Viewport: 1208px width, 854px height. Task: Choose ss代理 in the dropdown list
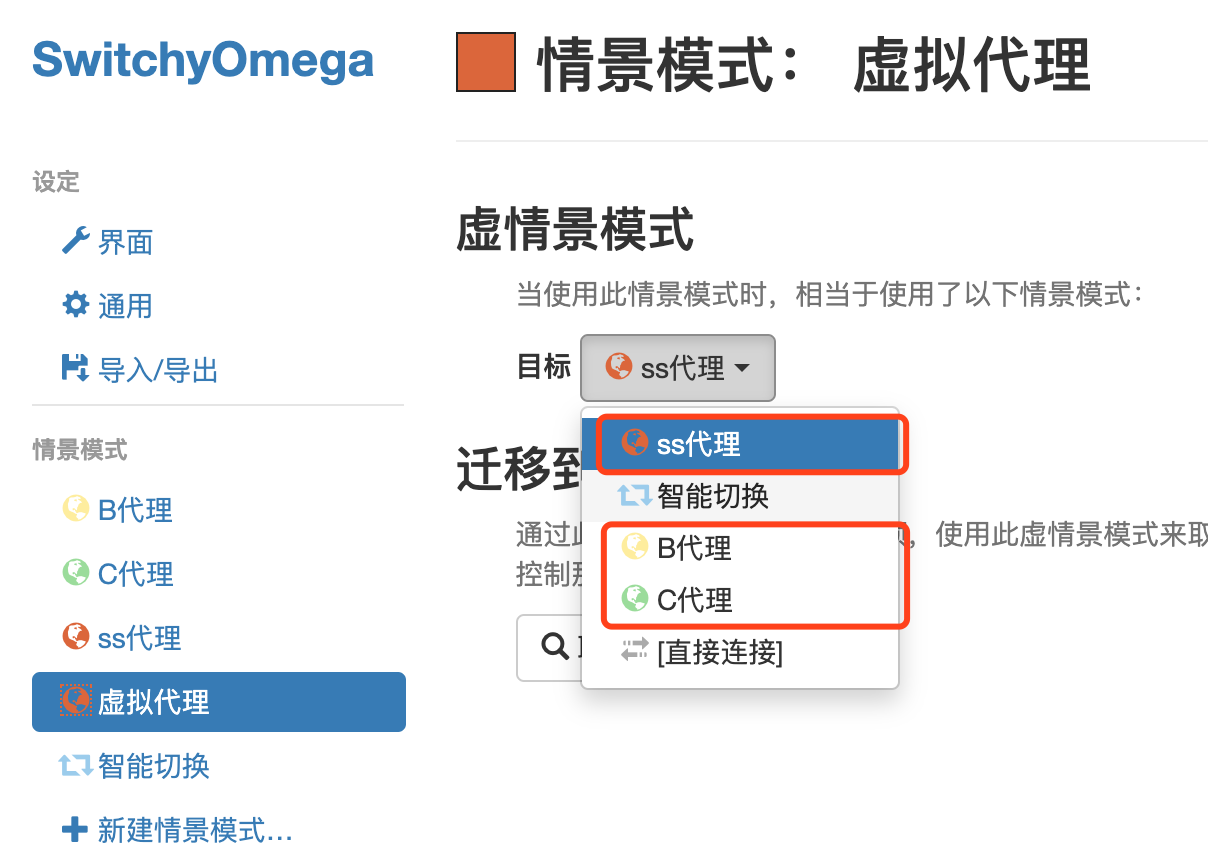pyautogui.click(x=740, y=444)
